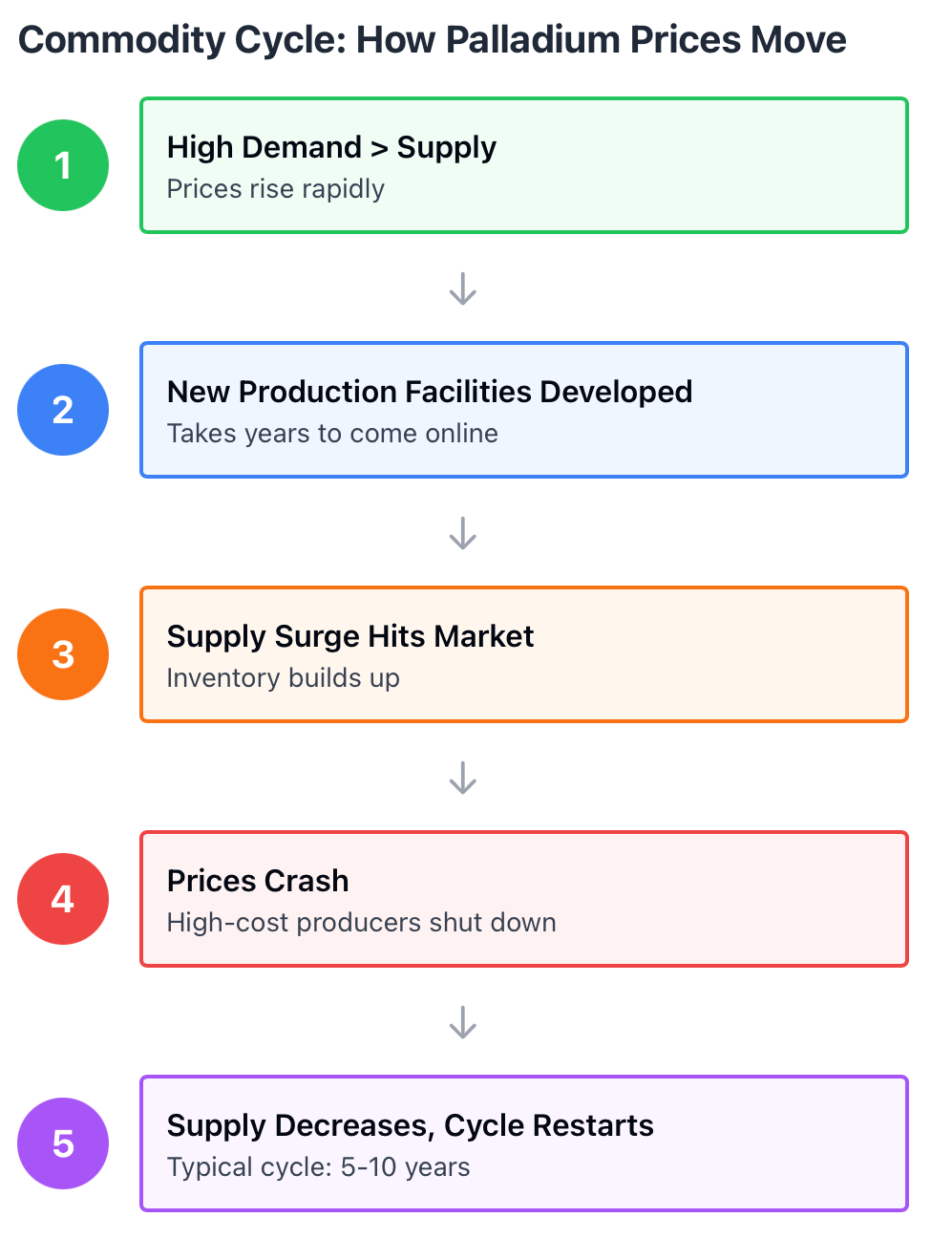Select the Supply Surge Hits Market heading
Viewport: 952px width, 1239px height.
coord(350,636)
